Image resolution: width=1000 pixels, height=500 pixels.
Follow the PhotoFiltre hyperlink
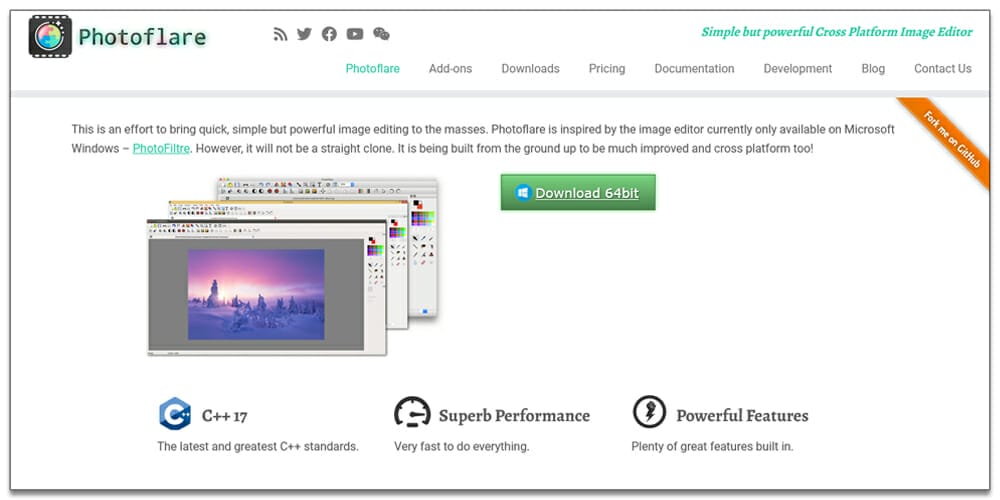[x=161, y=149]
